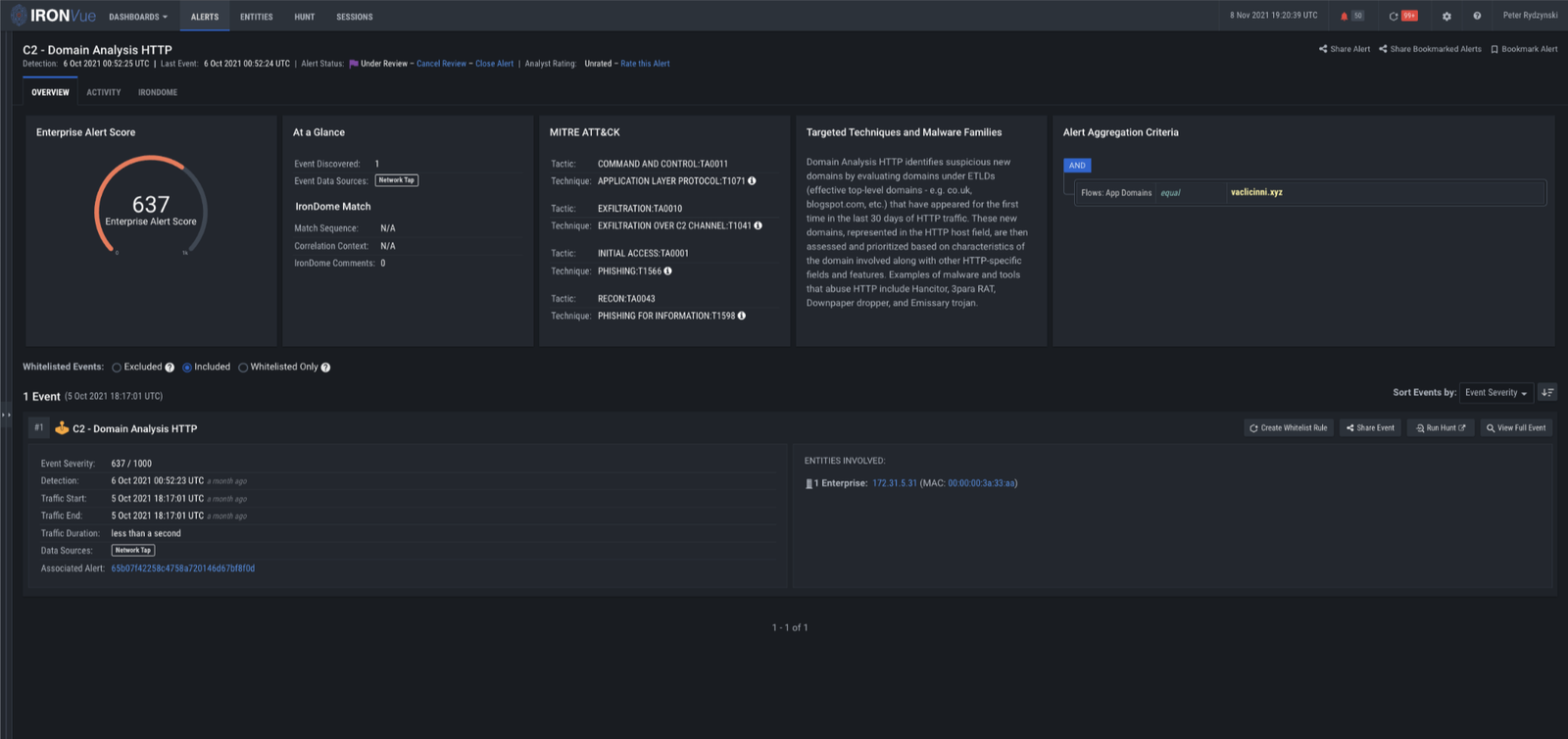
Task: Click the EXFILTRATION:TA0010 tactic text
Action: [x=640, y=209]
